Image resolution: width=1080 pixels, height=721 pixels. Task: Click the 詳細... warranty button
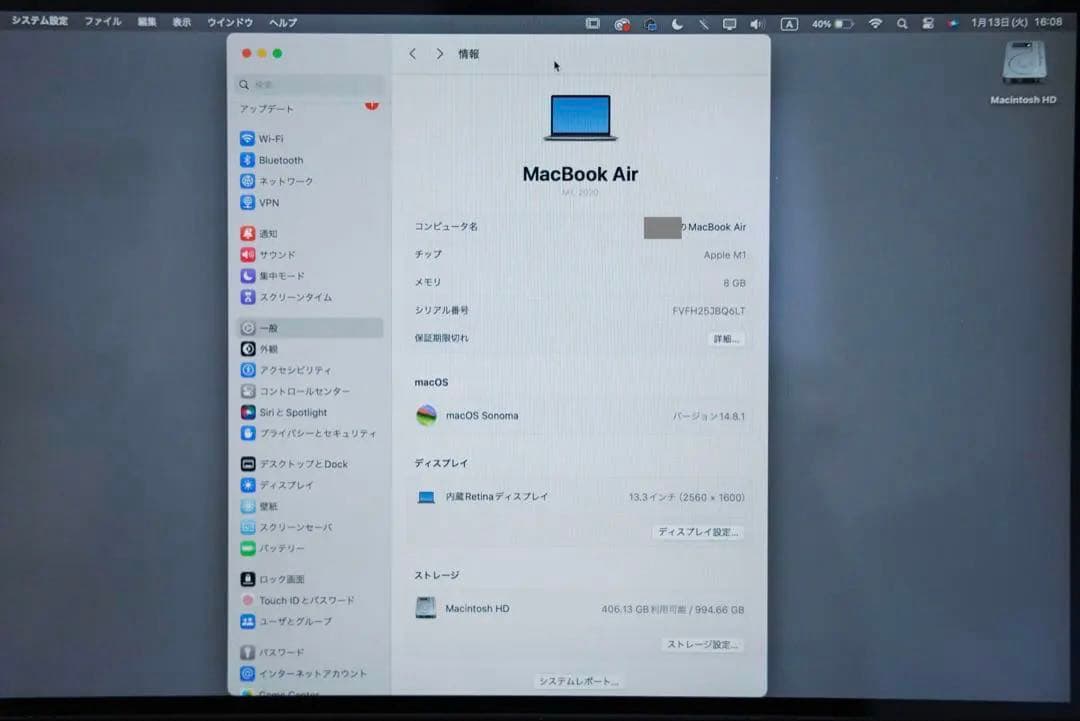(x=726, y=339)
